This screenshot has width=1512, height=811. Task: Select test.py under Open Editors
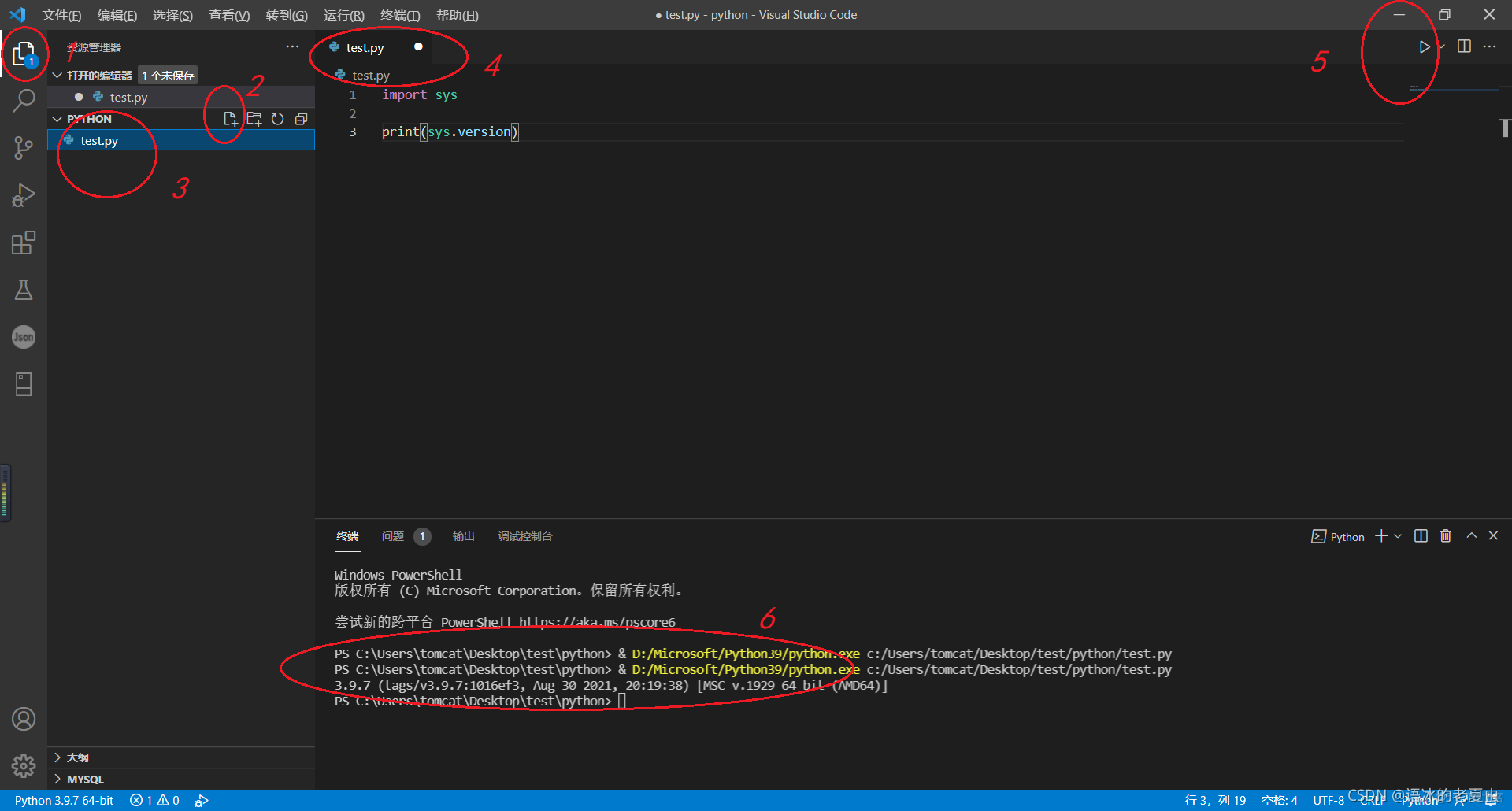(x=181, y=97)
